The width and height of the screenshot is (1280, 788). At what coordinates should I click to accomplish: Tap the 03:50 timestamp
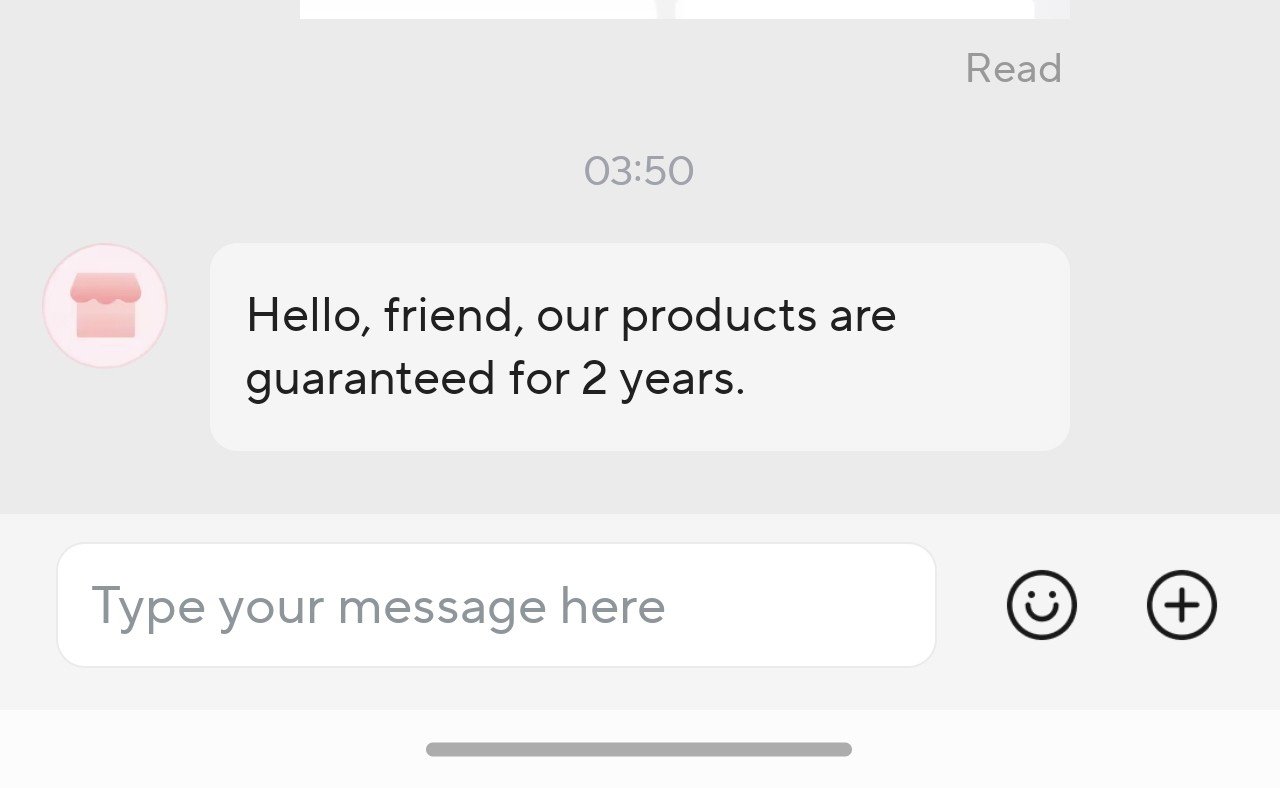[x=638, y=171]
